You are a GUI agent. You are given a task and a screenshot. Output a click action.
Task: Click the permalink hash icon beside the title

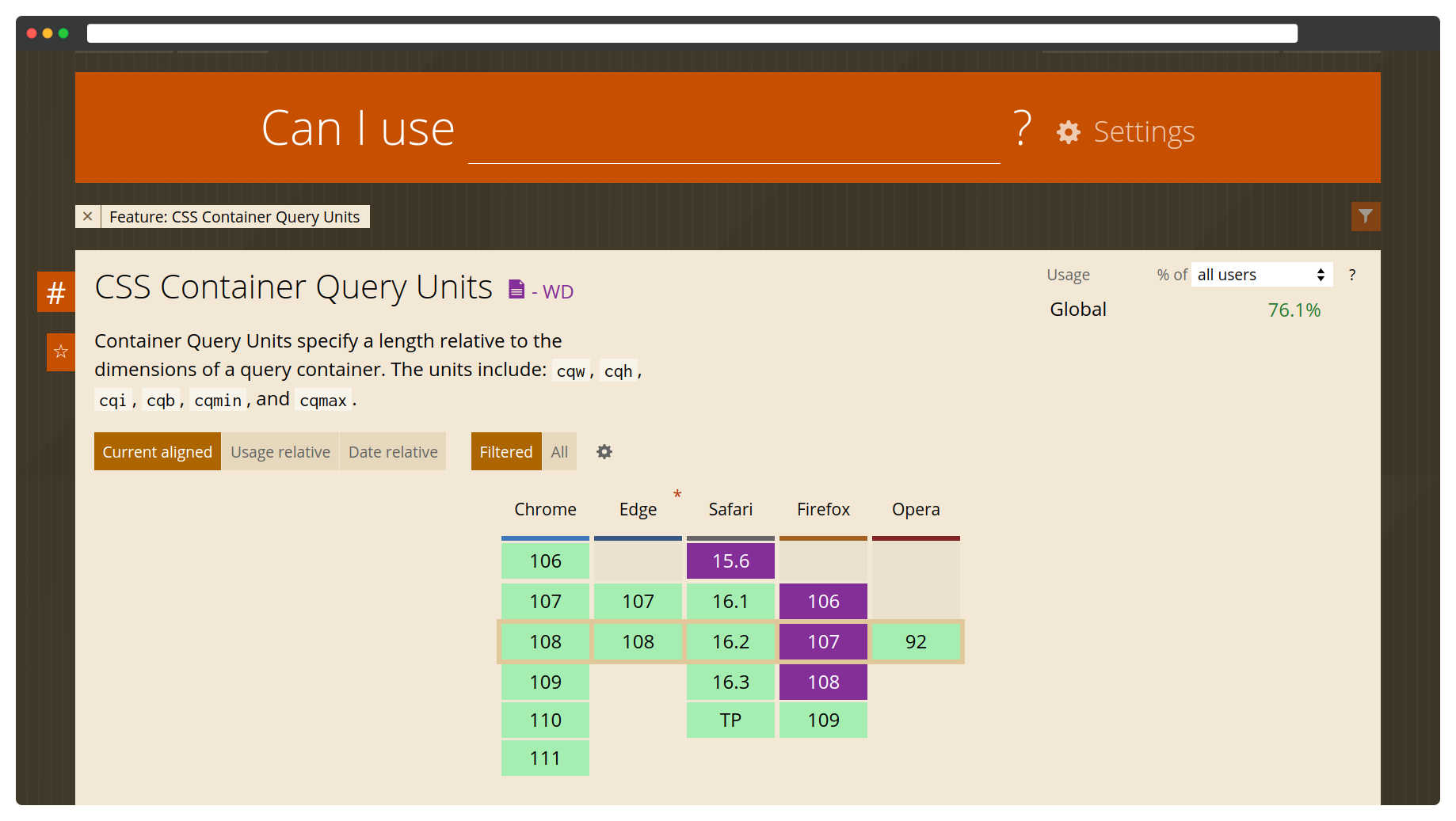click(x=55, y=291)
